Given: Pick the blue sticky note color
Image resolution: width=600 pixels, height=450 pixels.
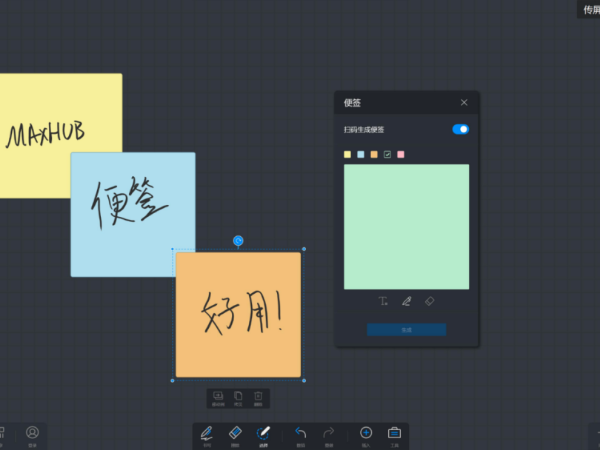Looking at the screenshot, I should tap(361, 154).
